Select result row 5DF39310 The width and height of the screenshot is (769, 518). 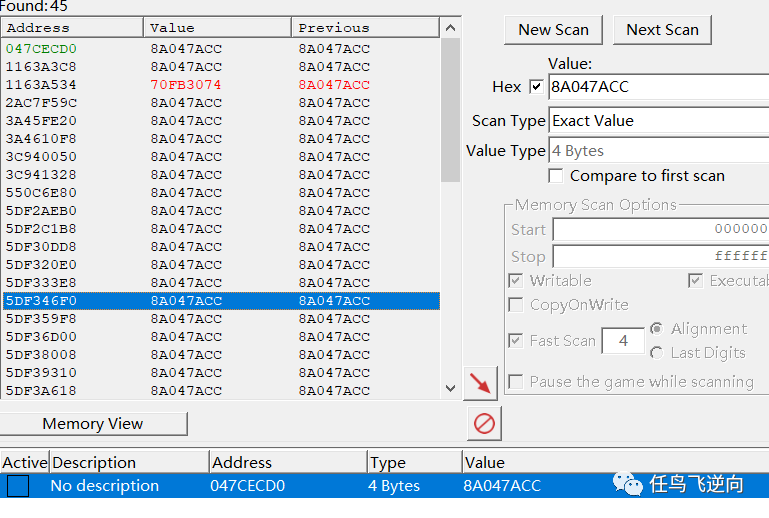tap(221, 372)
